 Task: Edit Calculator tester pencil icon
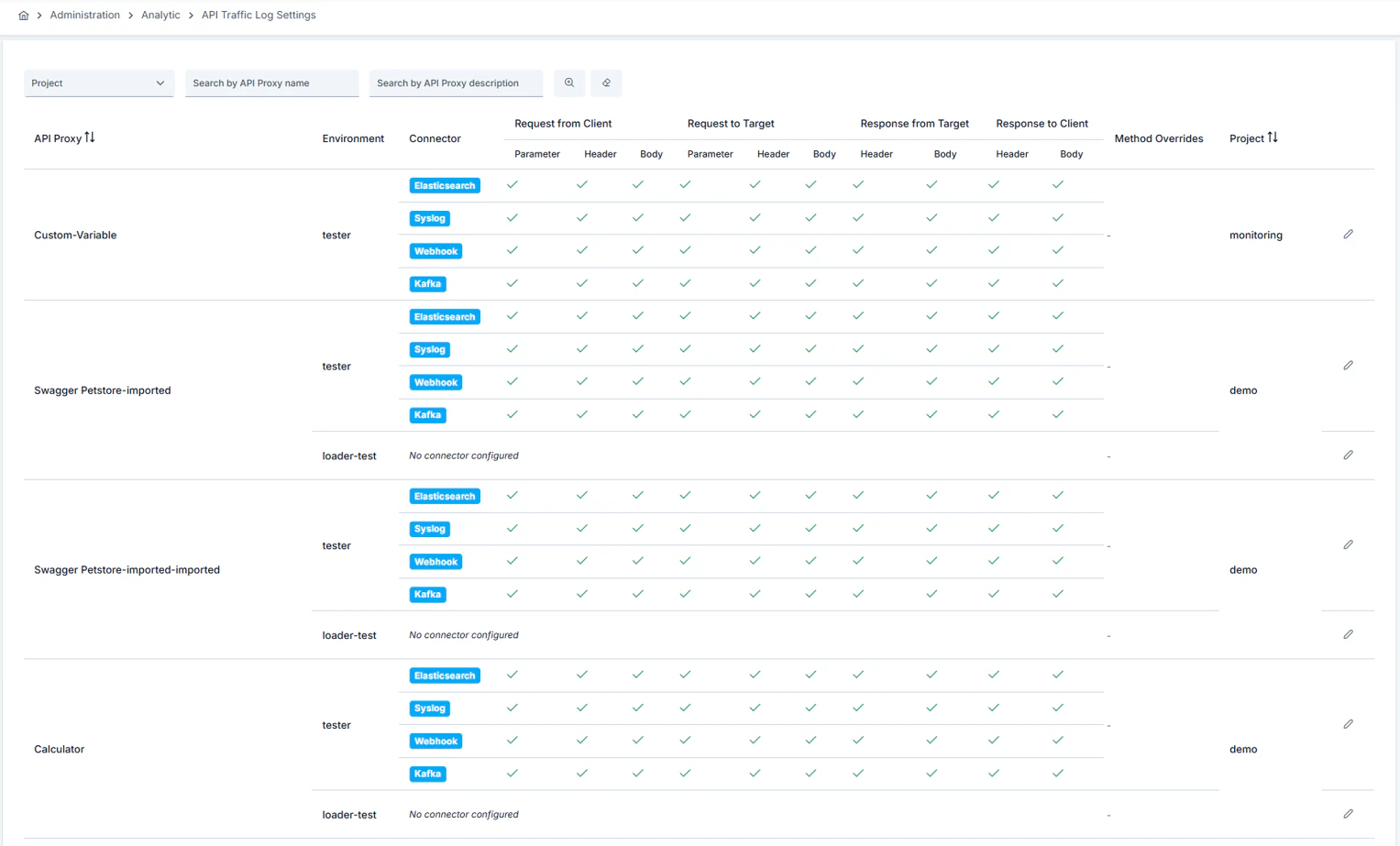pyautogui.click(x=1348, y=725)
